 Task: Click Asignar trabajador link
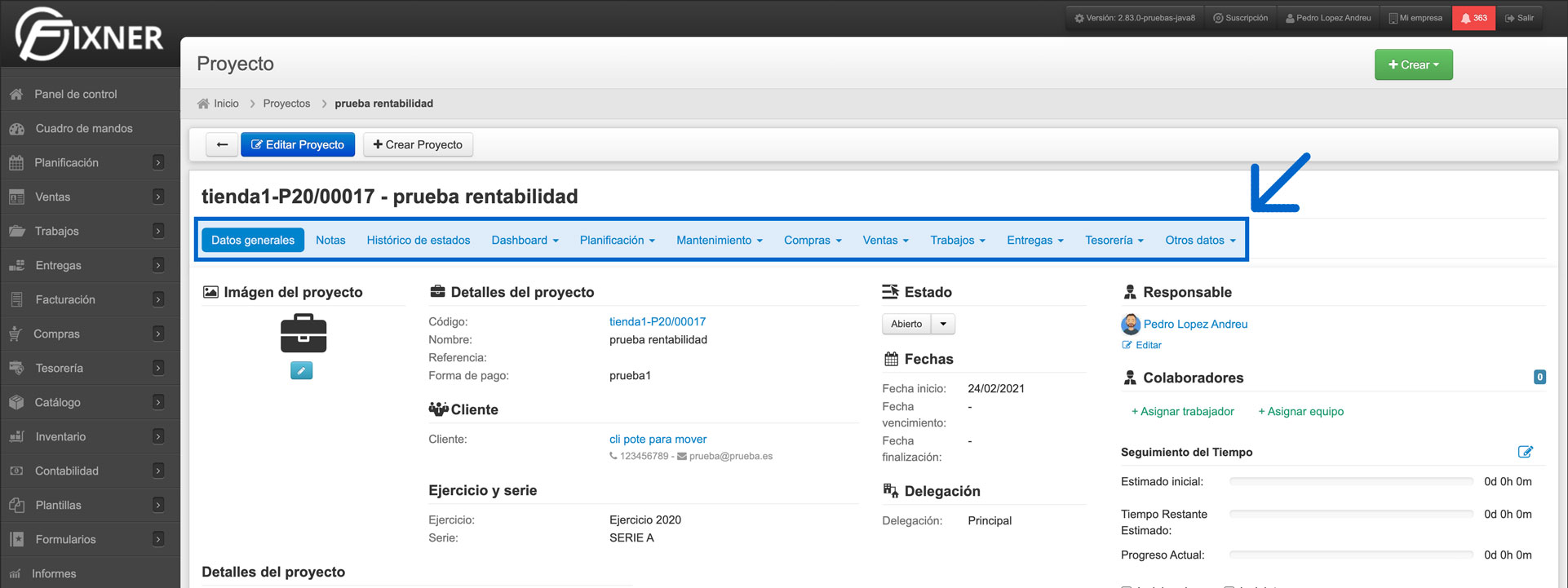pos(1182,412)
